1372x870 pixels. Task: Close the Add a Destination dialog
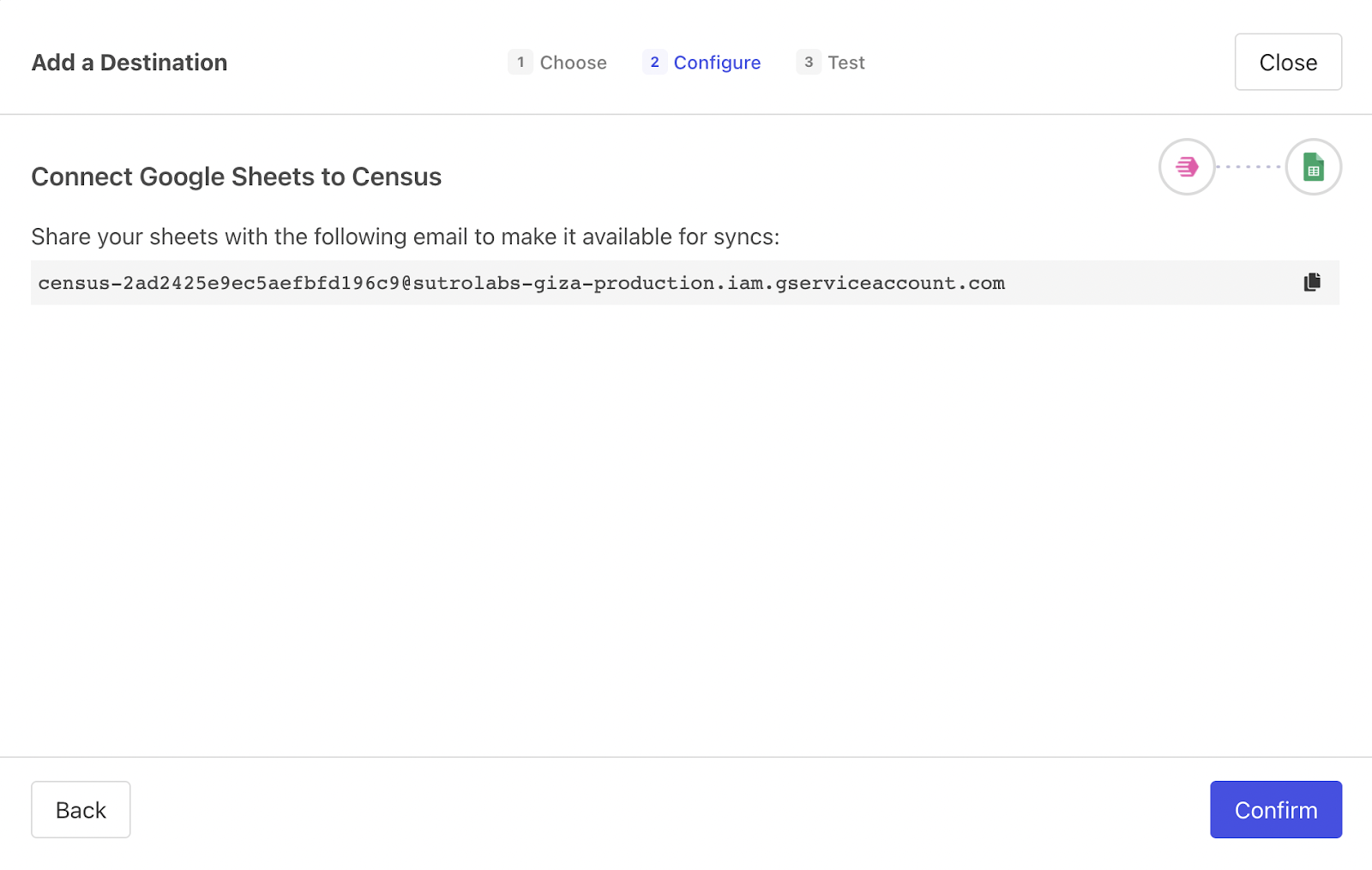(x=1288, y=62)
